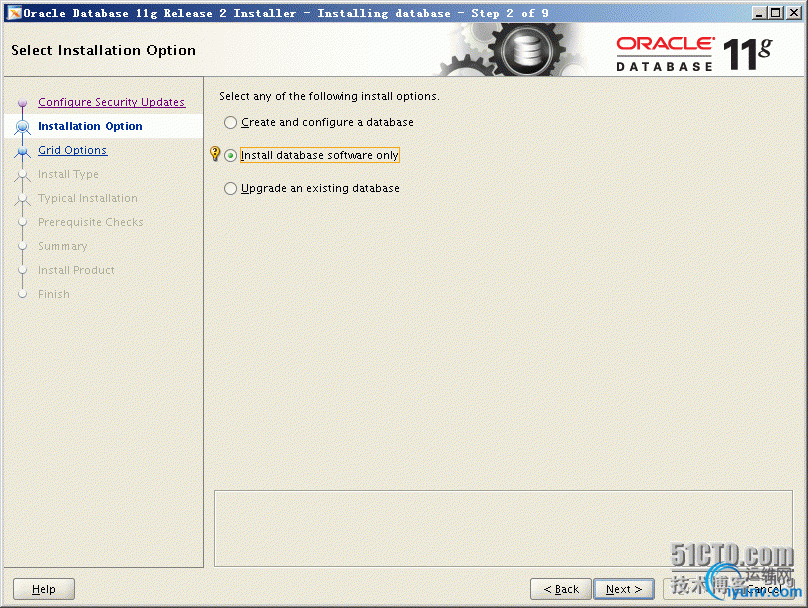Screen dimensions: 808x608
Task: Go to the Grid Options step link
Action: click(x=73, y=150)
